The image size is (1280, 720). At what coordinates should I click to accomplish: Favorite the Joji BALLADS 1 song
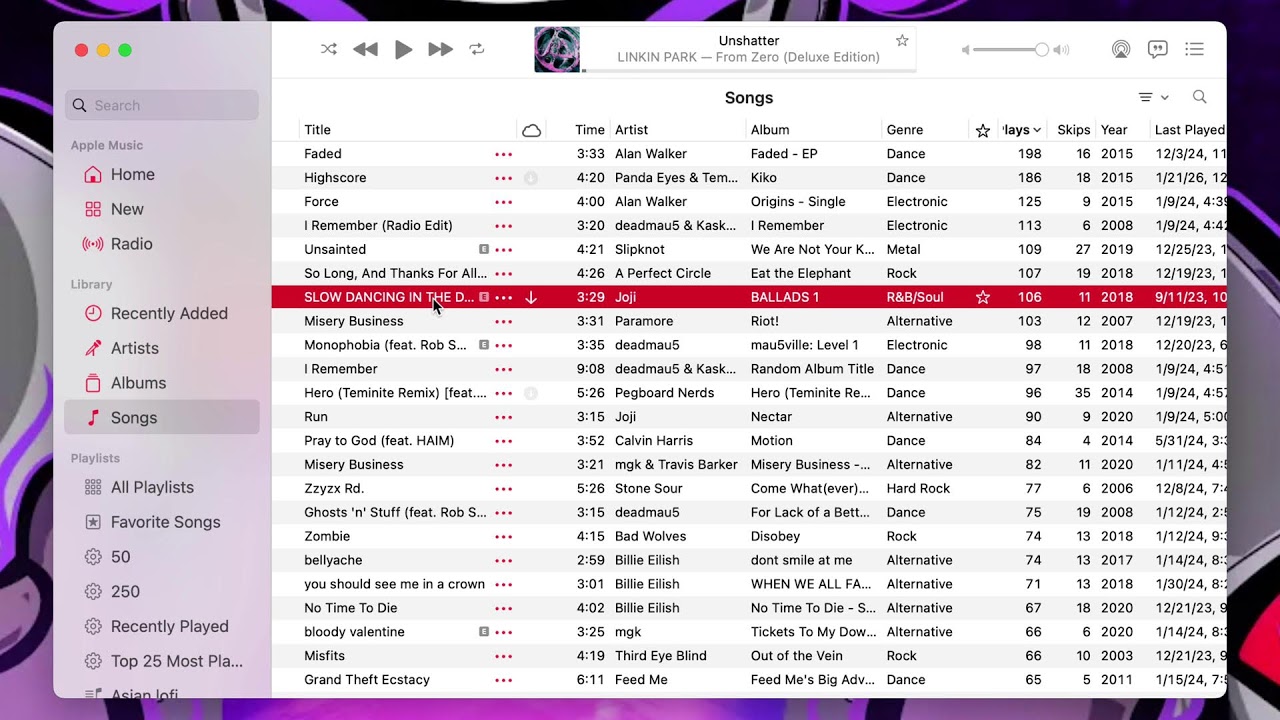tap(983, 298)
